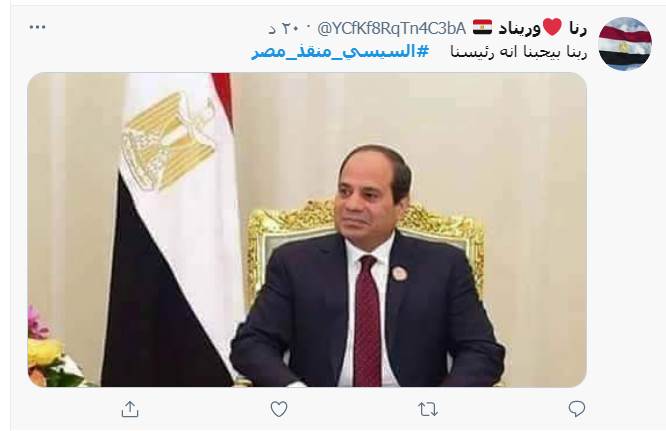Click the red heart emoji in display name
Screen dimensions: 666x431
[552, 28]
